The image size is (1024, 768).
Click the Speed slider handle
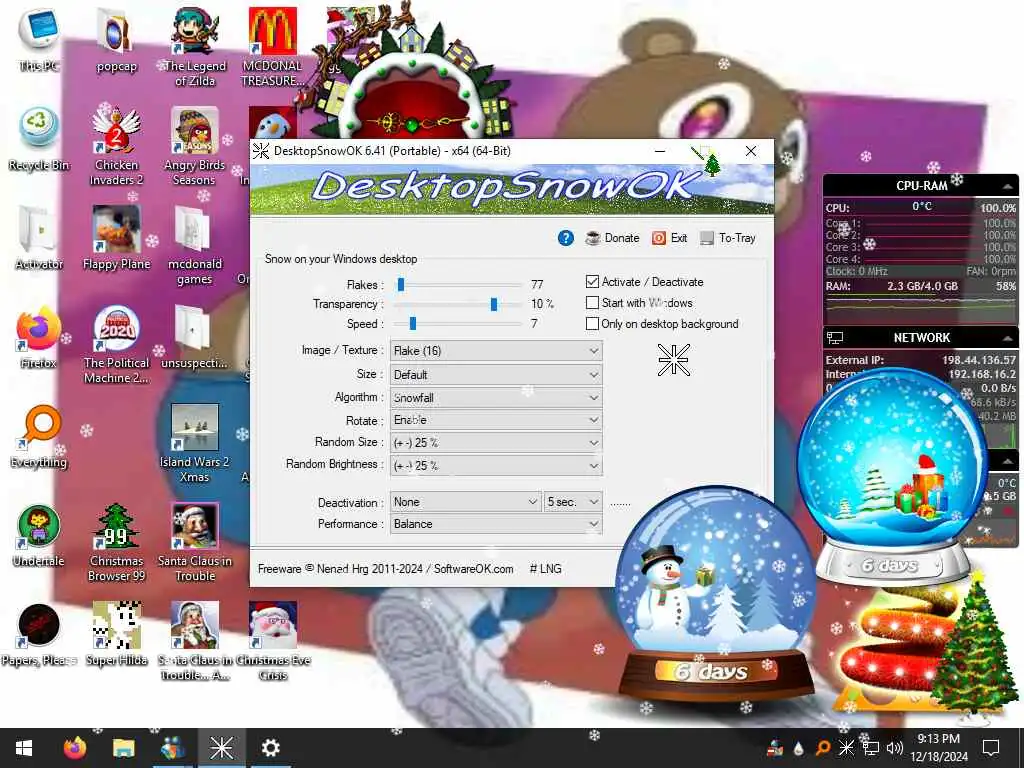(x=413, y=323)
